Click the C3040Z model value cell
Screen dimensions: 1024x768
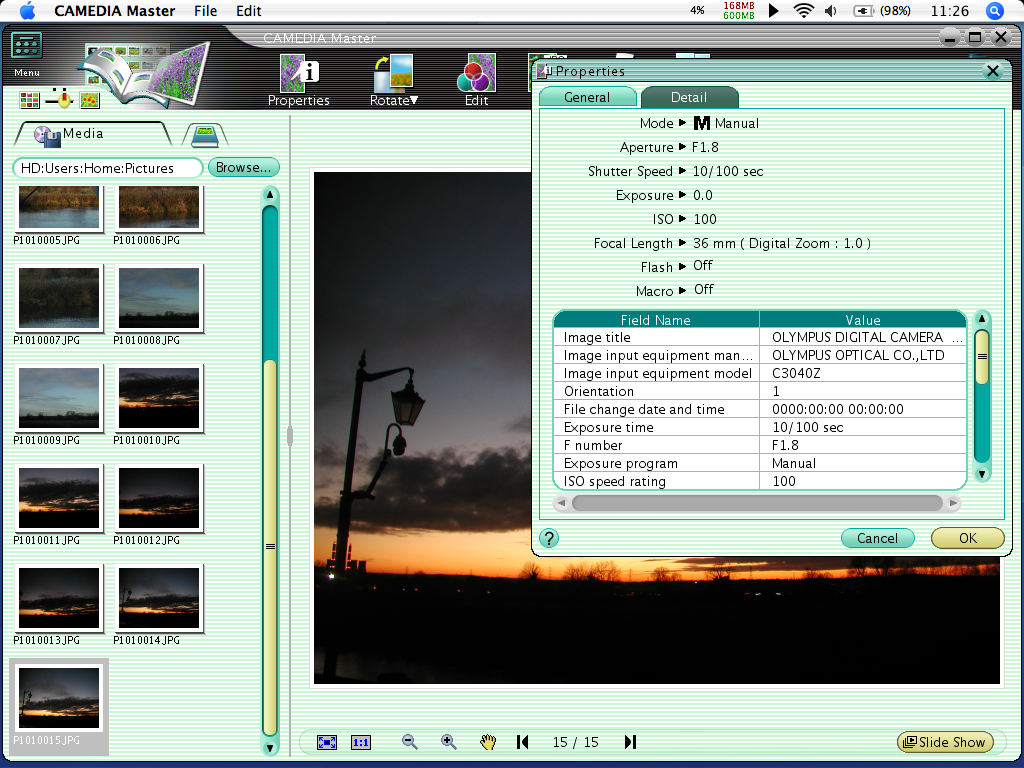(x=863, y=373)
